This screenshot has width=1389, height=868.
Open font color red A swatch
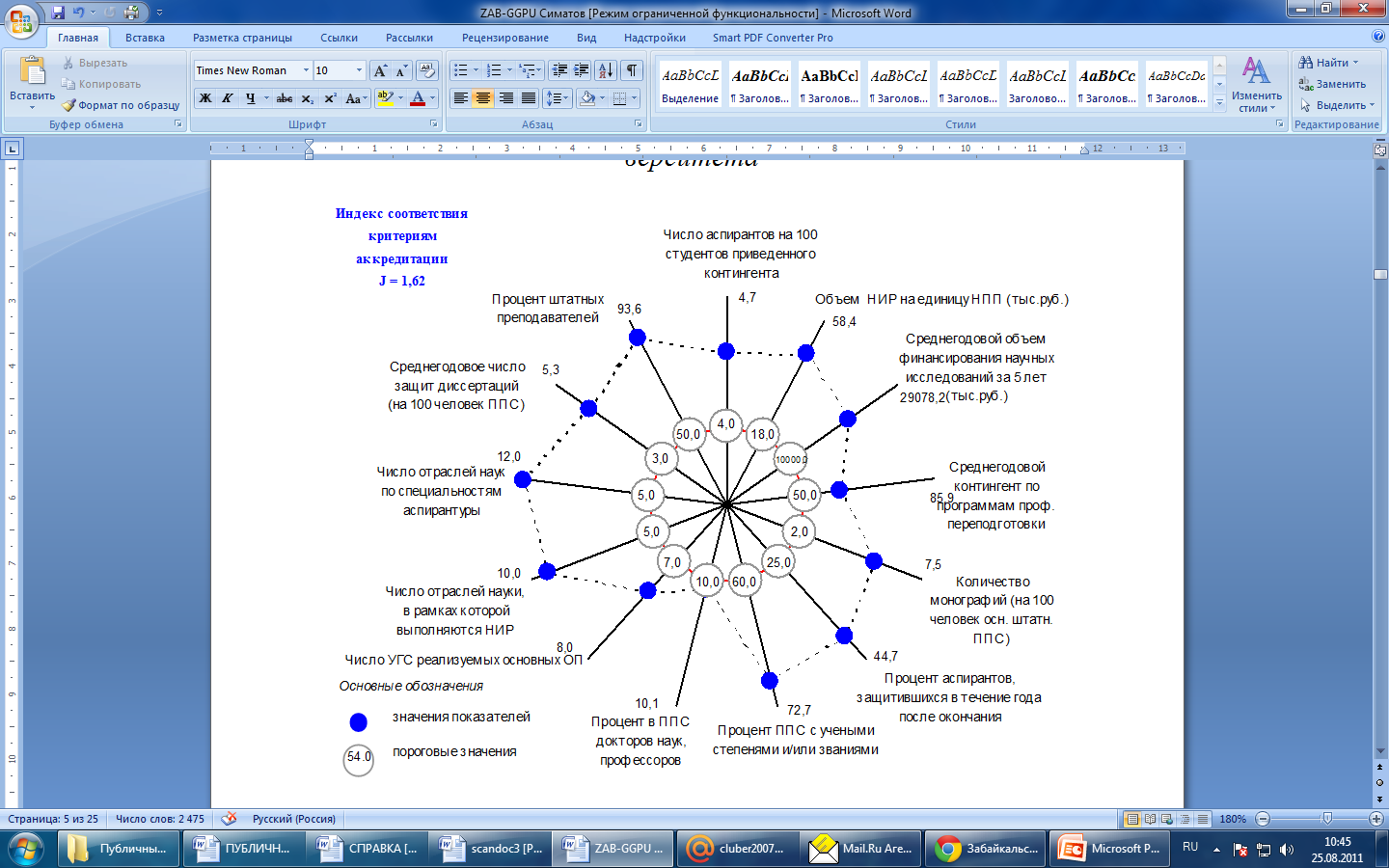tap(418, 98)
